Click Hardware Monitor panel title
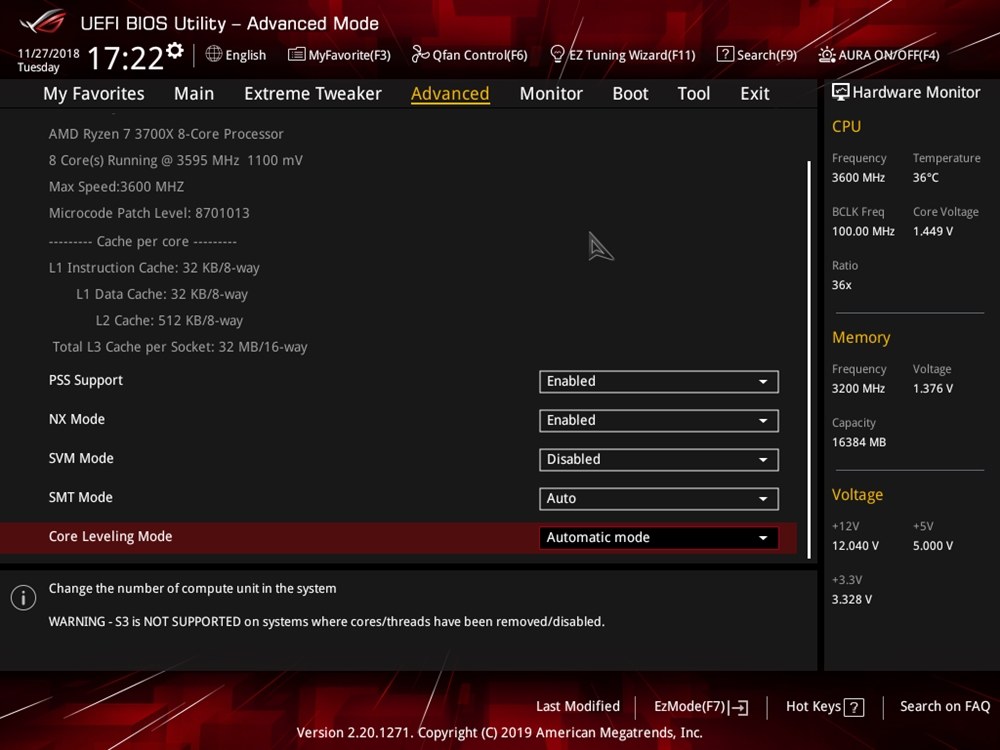The width and height of the screenshot is (1000, 750). click(x=916, y=92)
